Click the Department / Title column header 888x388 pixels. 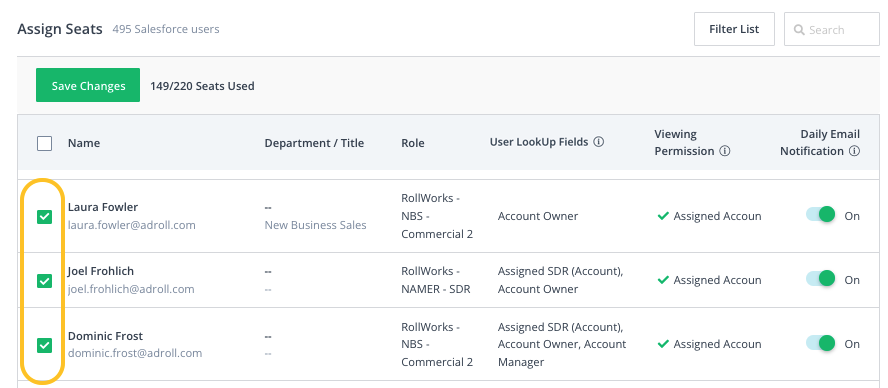[x=314, y=143]
